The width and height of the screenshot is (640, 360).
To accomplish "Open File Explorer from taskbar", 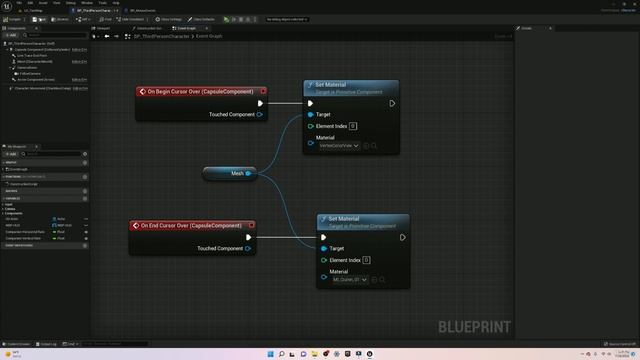I will [315, 354].
